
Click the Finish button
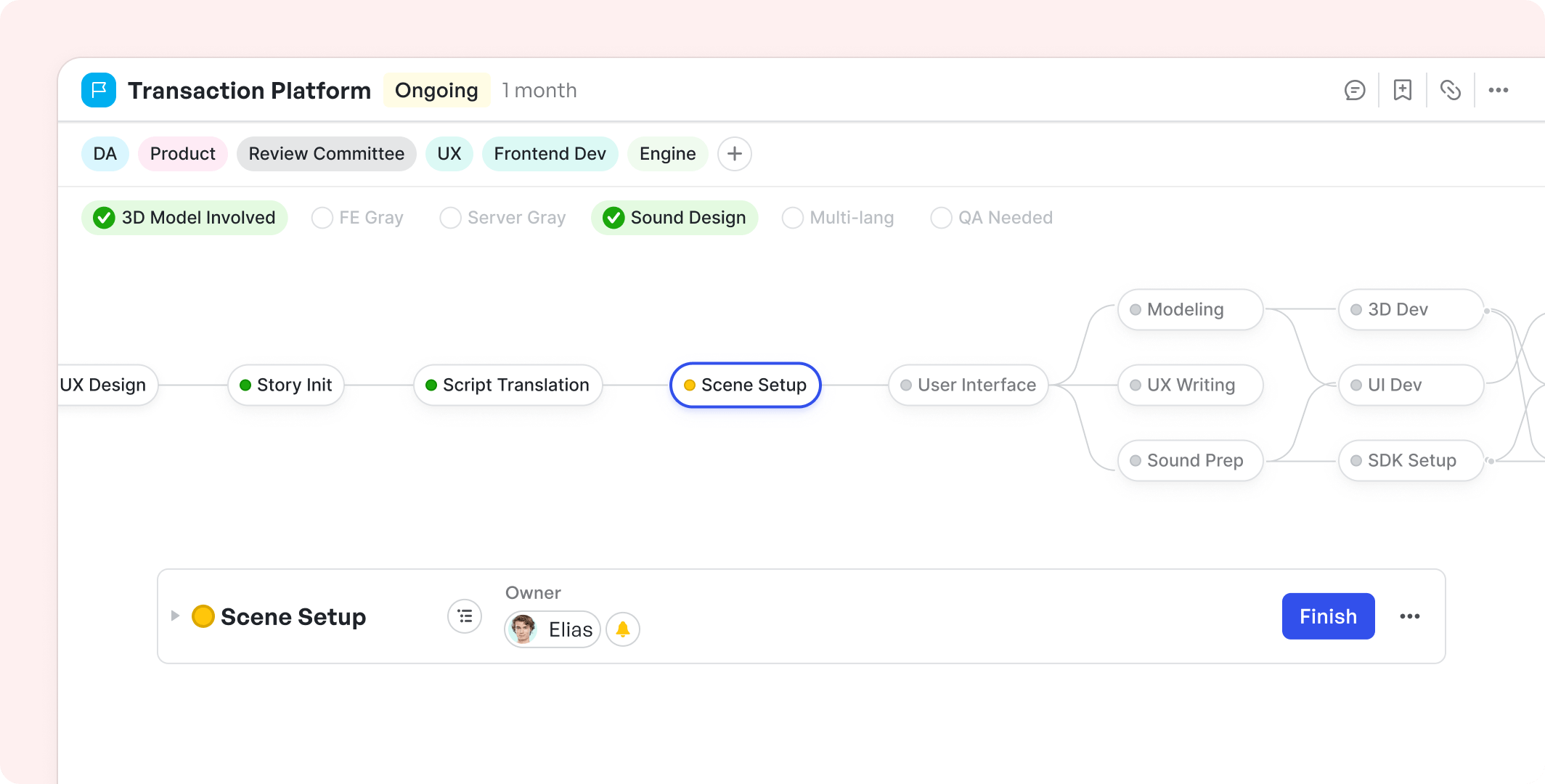[1329, 616]
